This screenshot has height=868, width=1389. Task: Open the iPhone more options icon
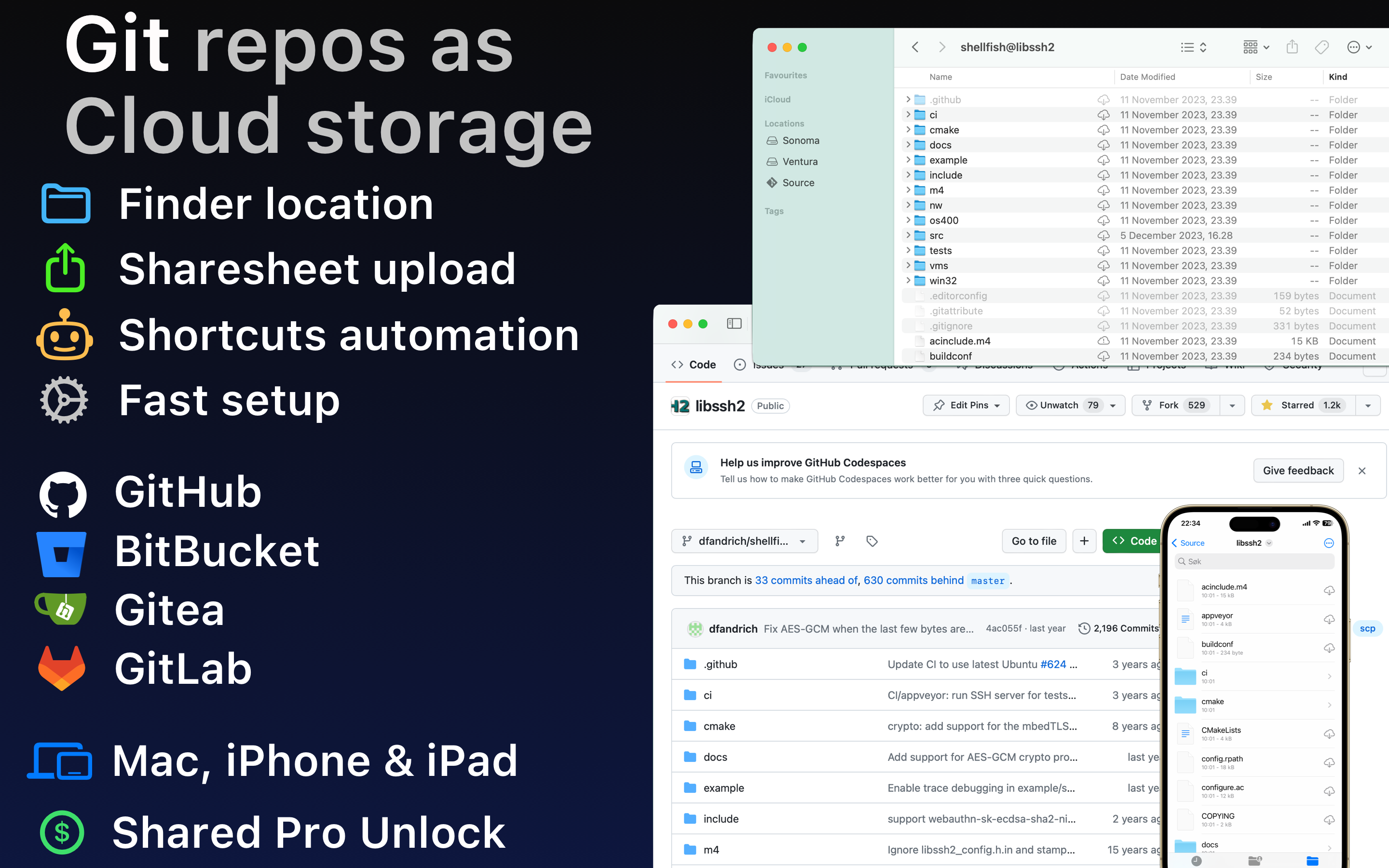pos(1329,543)
